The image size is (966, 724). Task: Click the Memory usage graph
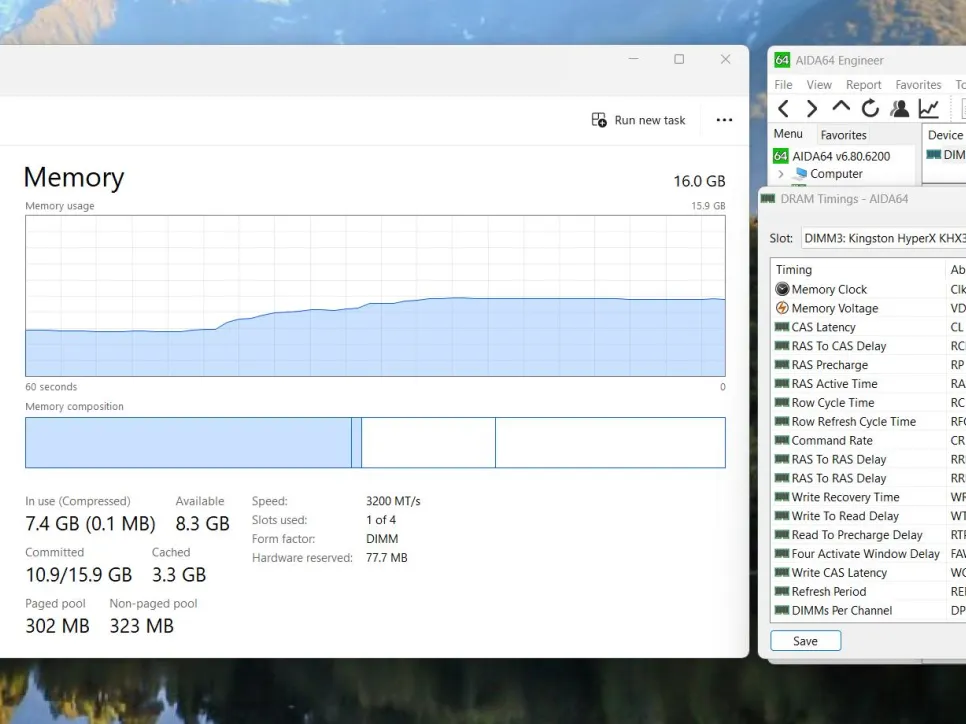375,296
